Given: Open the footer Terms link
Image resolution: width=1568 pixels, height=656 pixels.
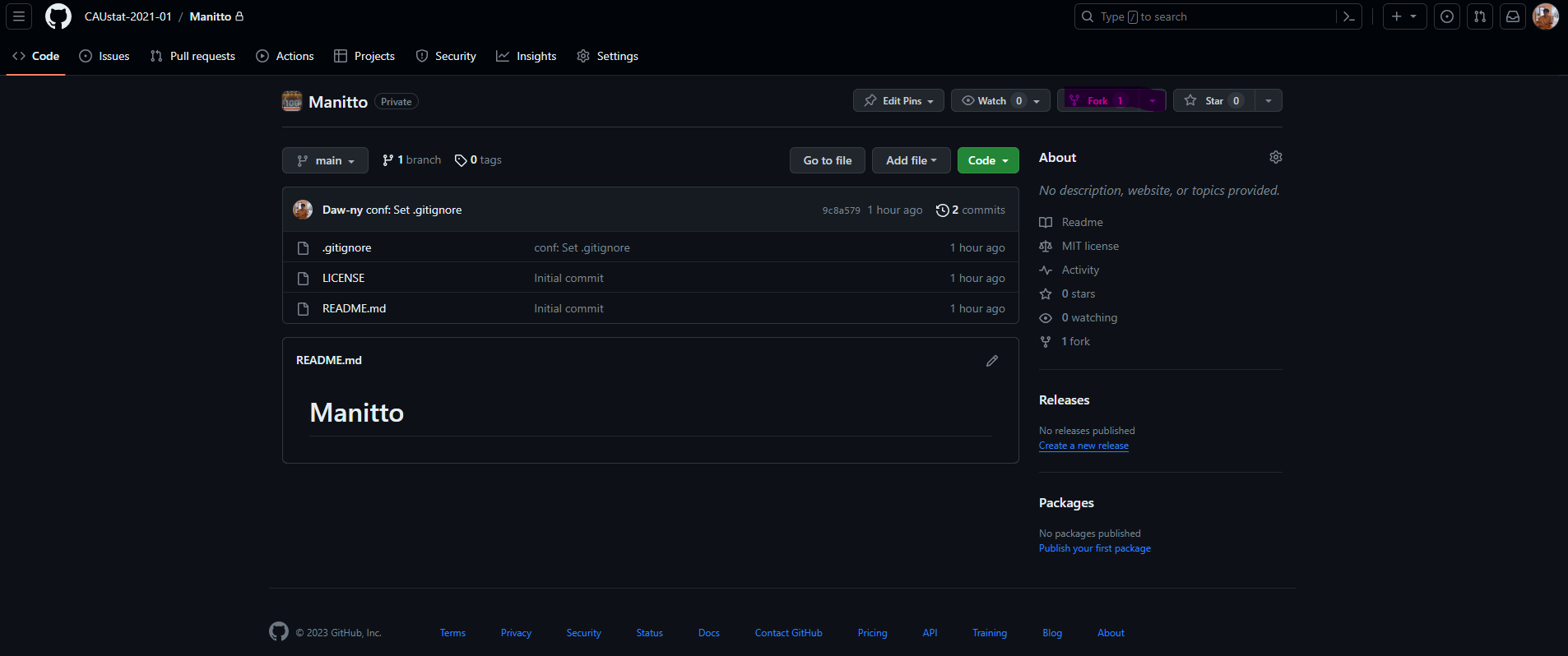Looking at the screenshot, I should [452, 633].
